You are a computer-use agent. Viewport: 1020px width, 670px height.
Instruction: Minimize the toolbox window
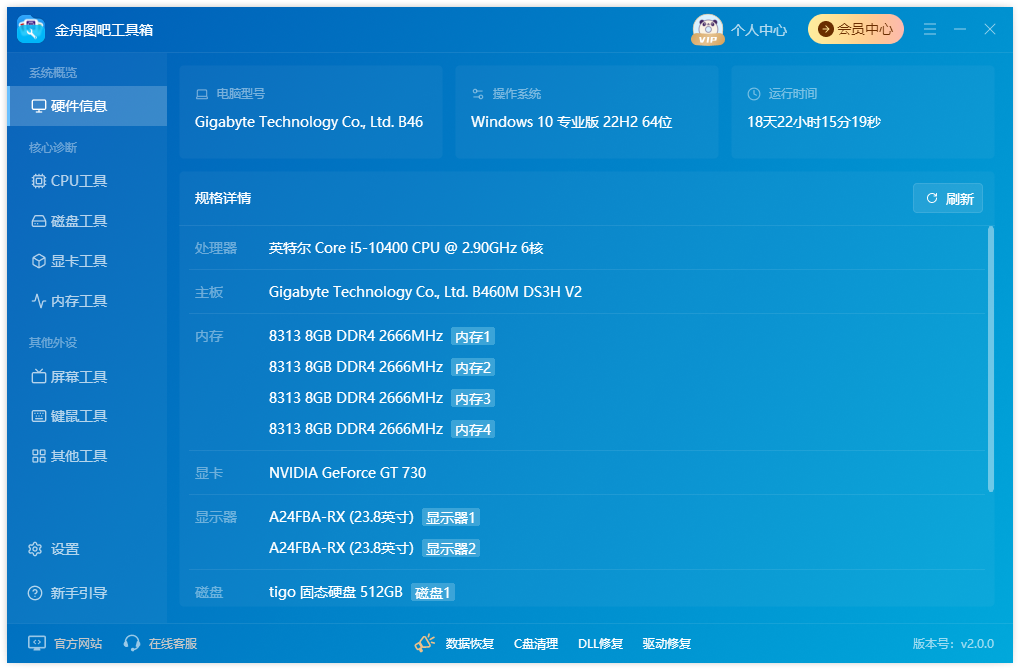(960, 29)
